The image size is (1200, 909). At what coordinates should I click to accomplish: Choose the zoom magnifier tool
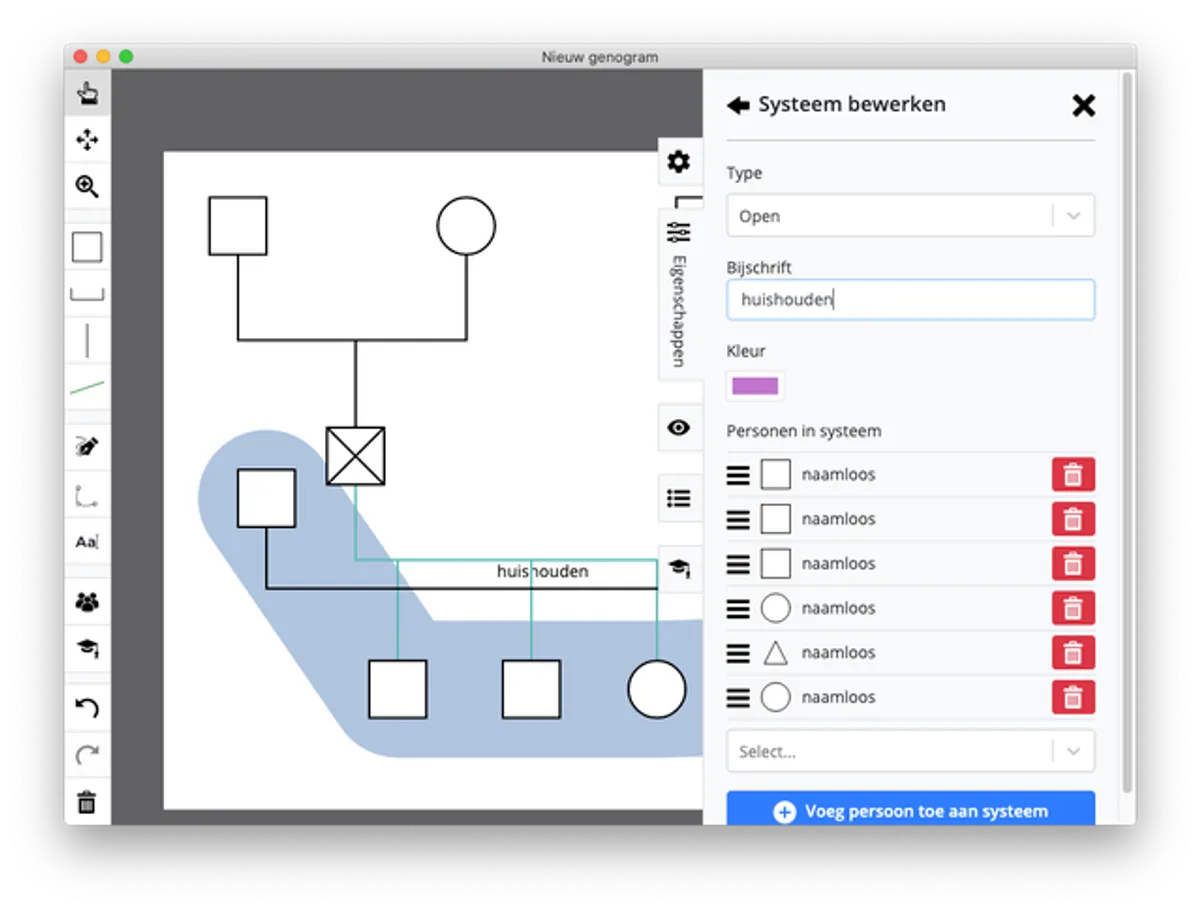[88, 186]
